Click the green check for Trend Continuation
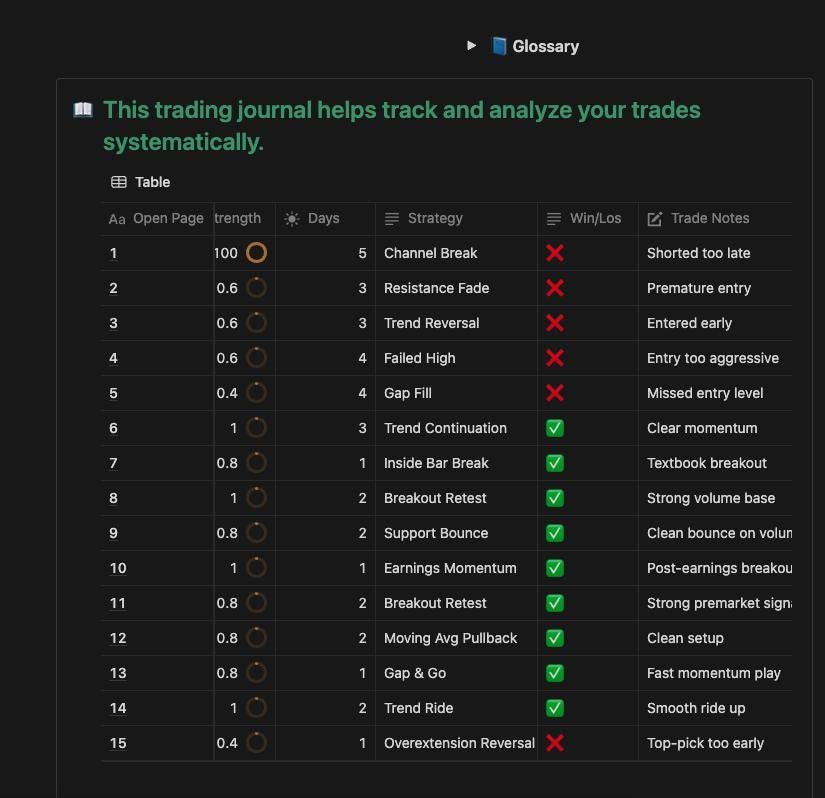Image resolution: width=825 pixels, height=798 pixels. (x=555, y=428)
